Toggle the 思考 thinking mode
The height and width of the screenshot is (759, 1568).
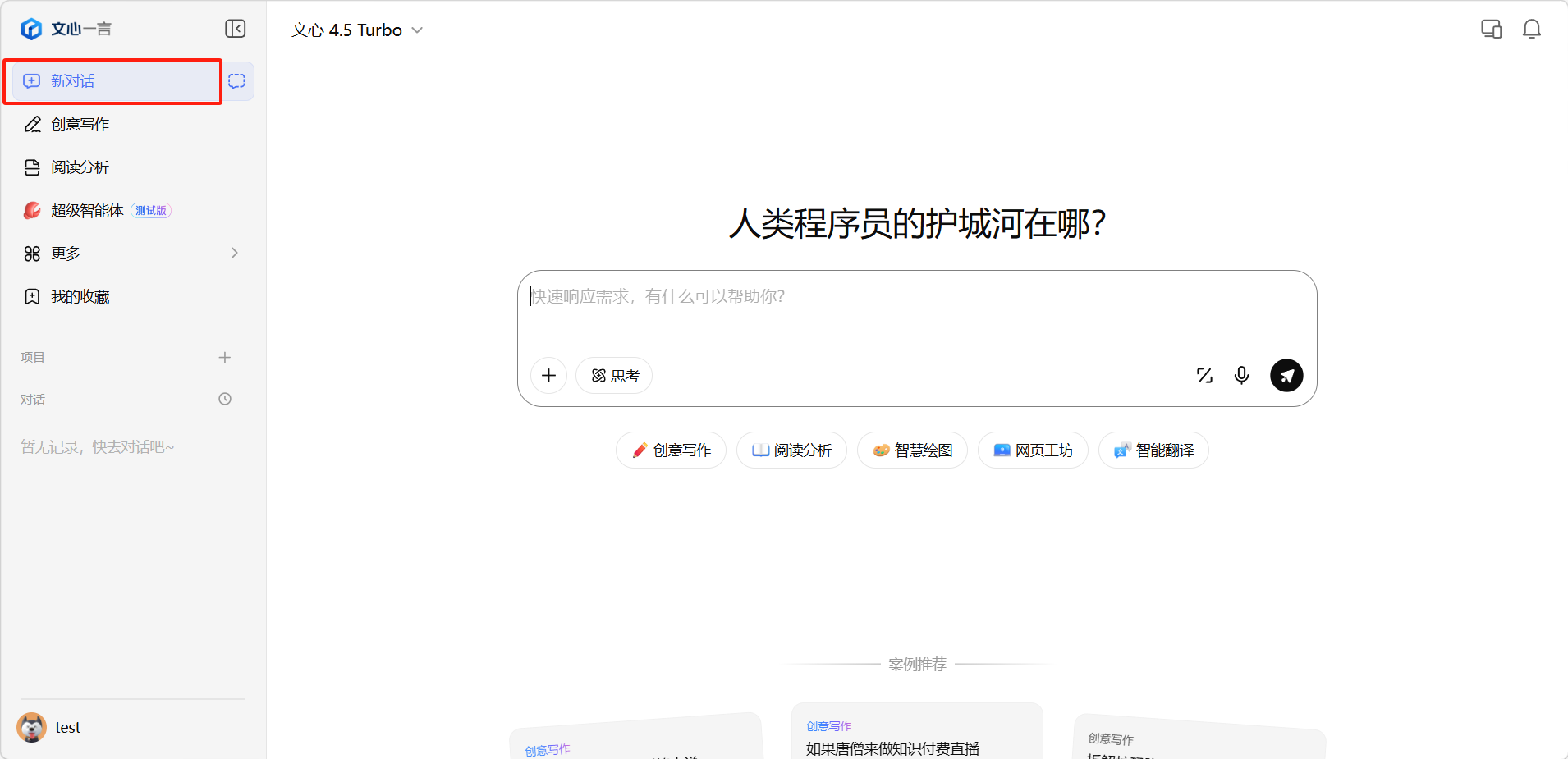[x=614, y=376]
